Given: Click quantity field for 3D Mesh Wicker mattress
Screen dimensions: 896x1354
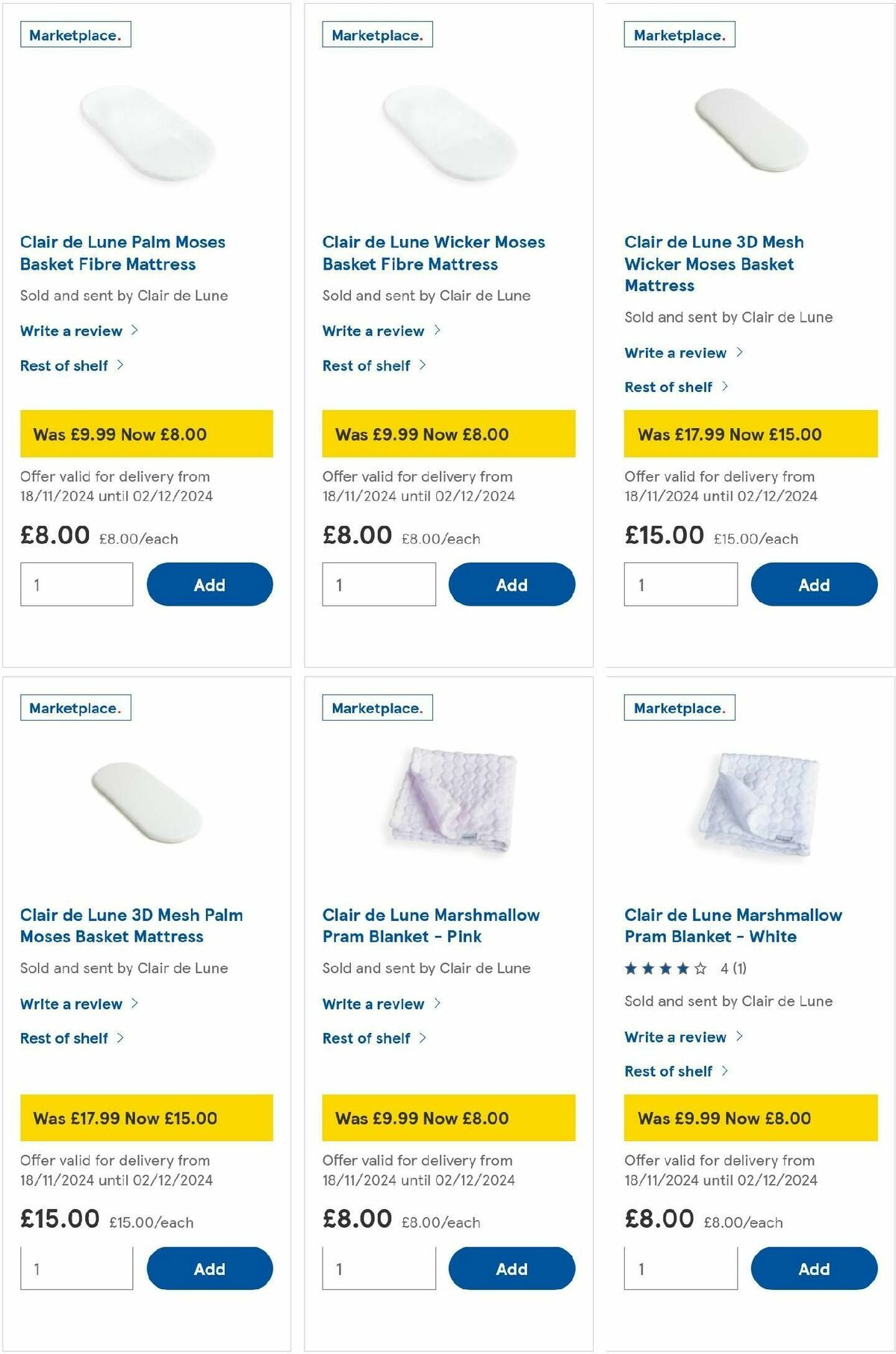Looking at the screenshot, I should point(680,584).
